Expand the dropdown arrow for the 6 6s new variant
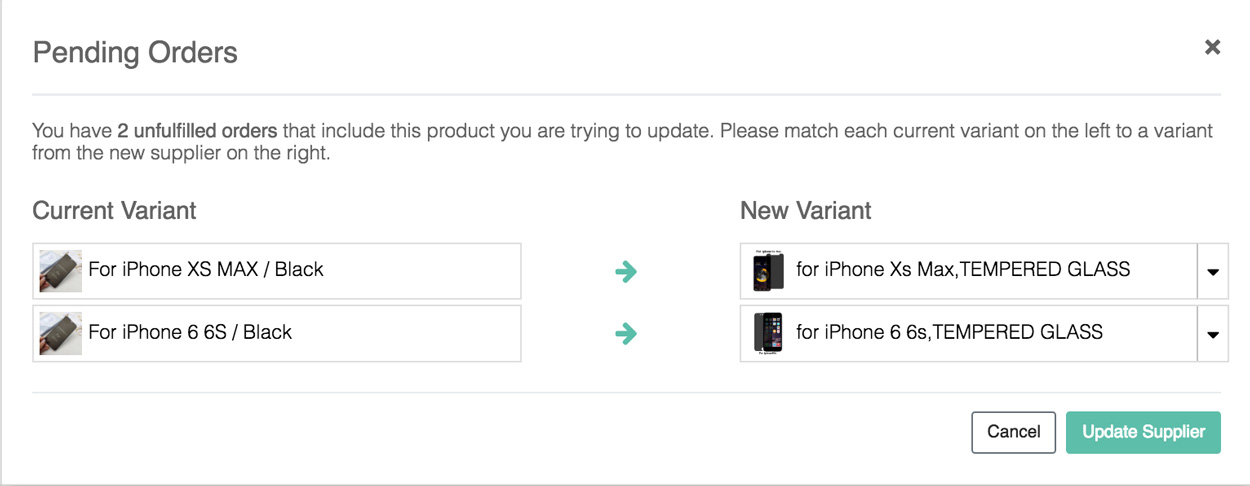 [x=1213, y=334]
